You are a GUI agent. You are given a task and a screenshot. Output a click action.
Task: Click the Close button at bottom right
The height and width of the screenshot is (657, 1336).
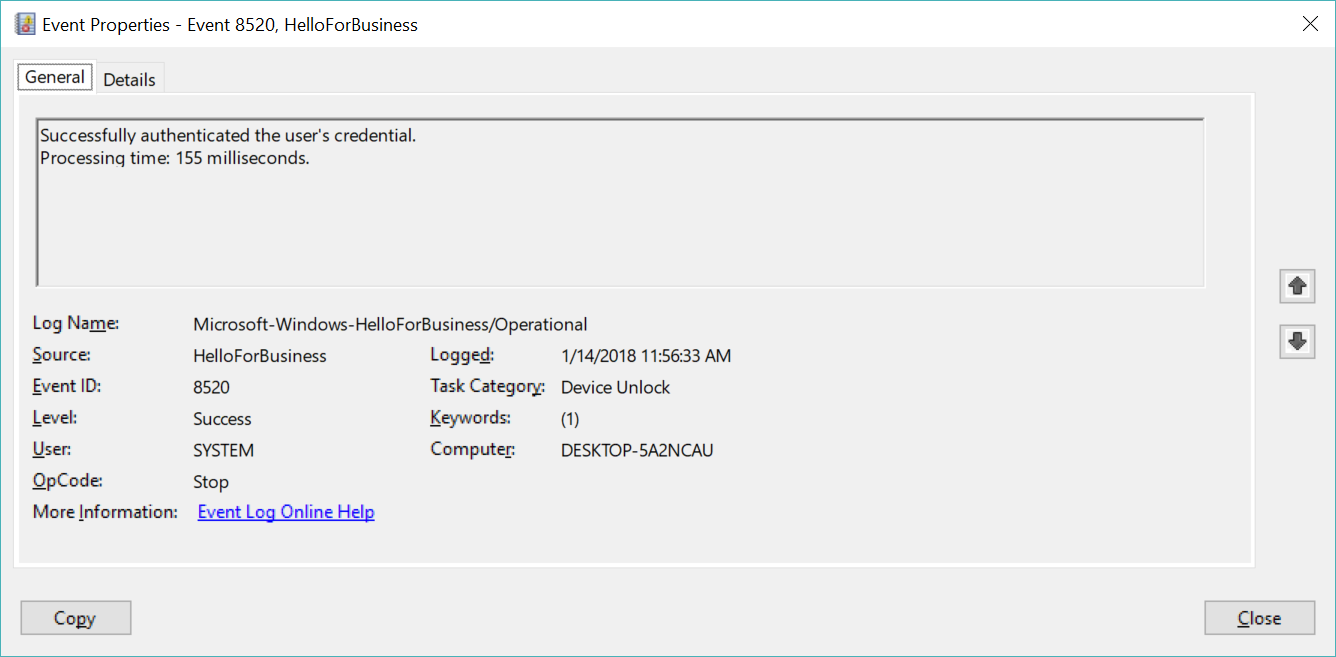click(x=1258, y=618)
